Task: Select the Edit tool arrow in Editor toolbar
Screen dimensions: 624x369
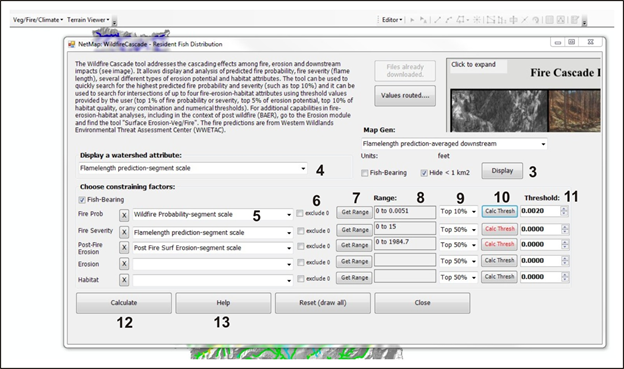Action: point(412,20)
